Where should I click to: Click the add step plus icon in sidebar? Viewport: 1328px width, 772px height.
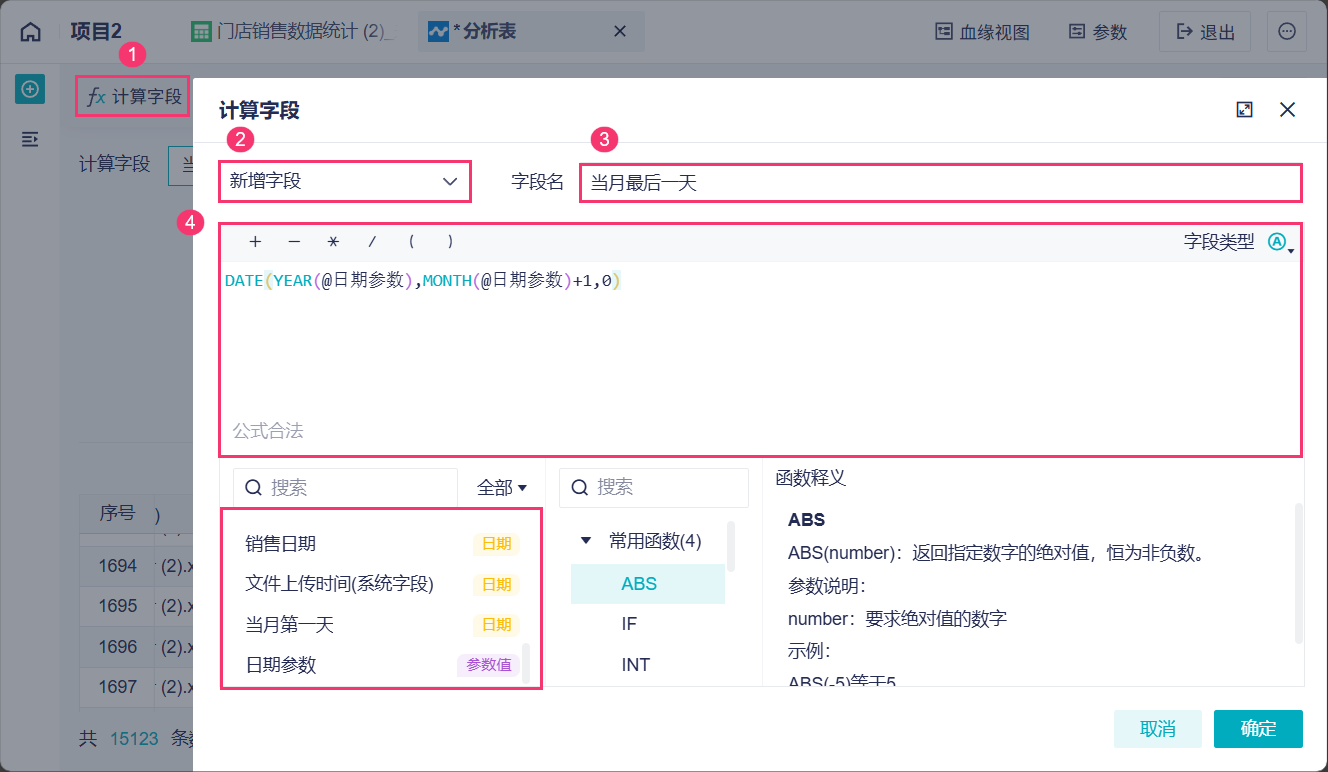(30, 89)
